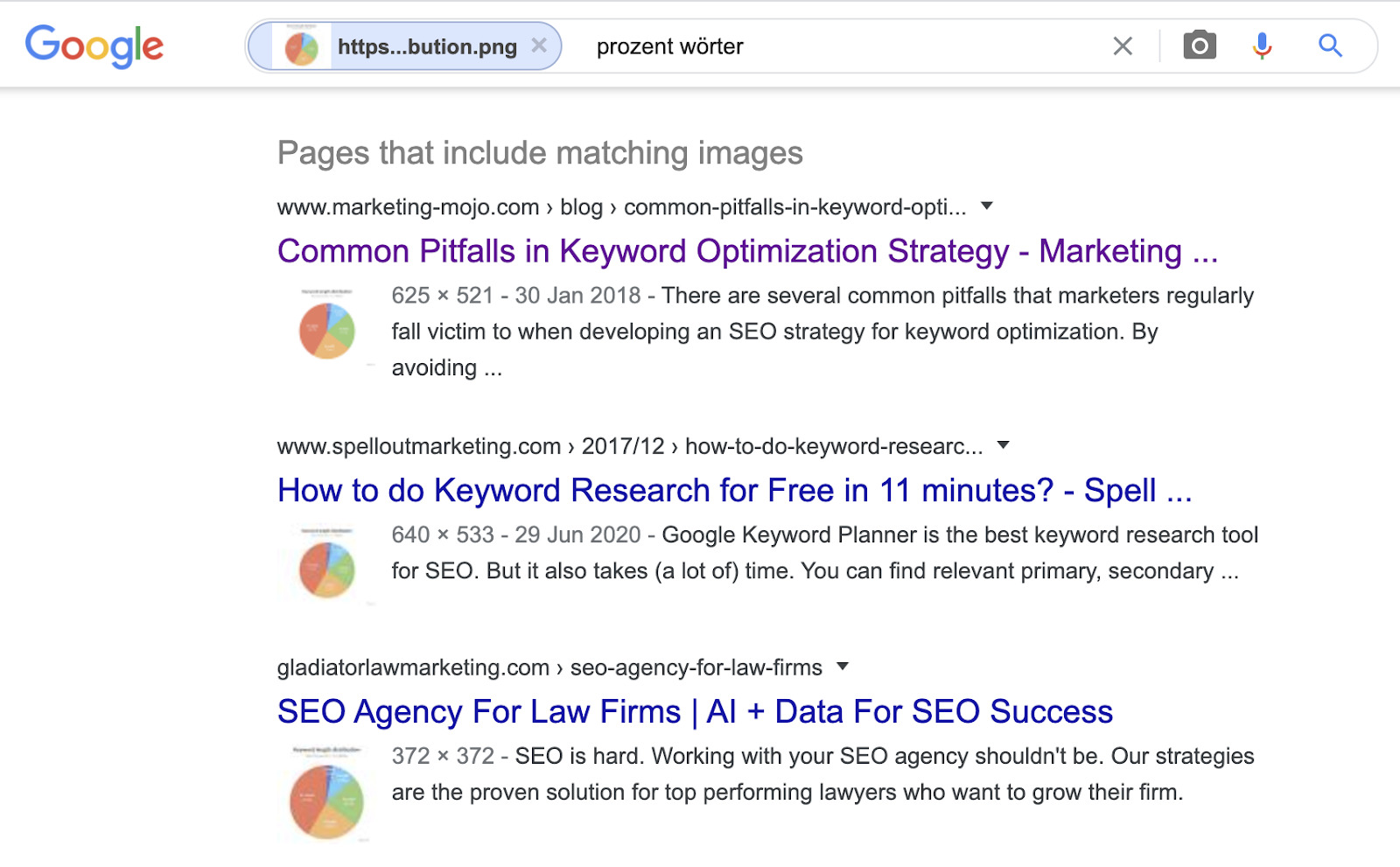Viewport: 1400px width, 867px height.
Task: Click the www.spelloutmarketing.com breadcrumb link
Action: (416, 445)
